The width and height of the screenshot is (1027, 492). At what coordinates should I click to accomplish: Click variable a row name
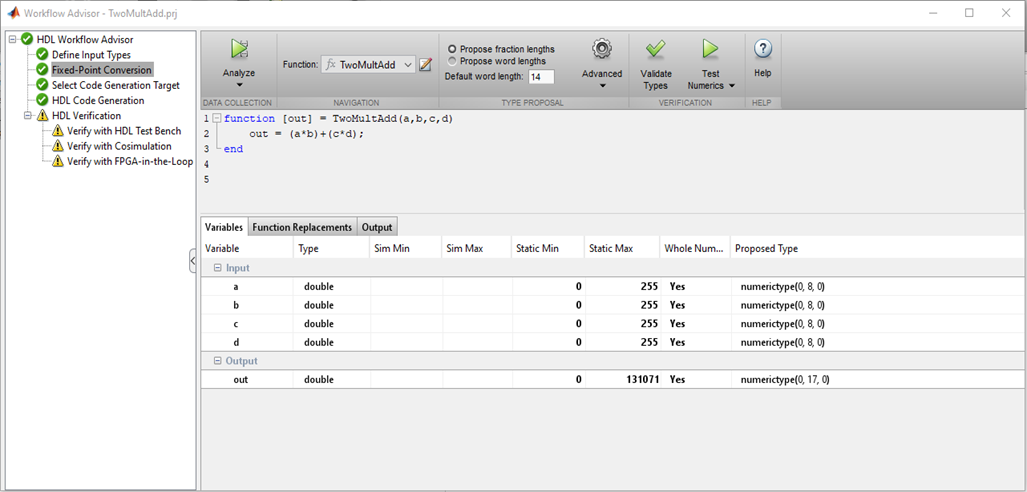[236, 286]
